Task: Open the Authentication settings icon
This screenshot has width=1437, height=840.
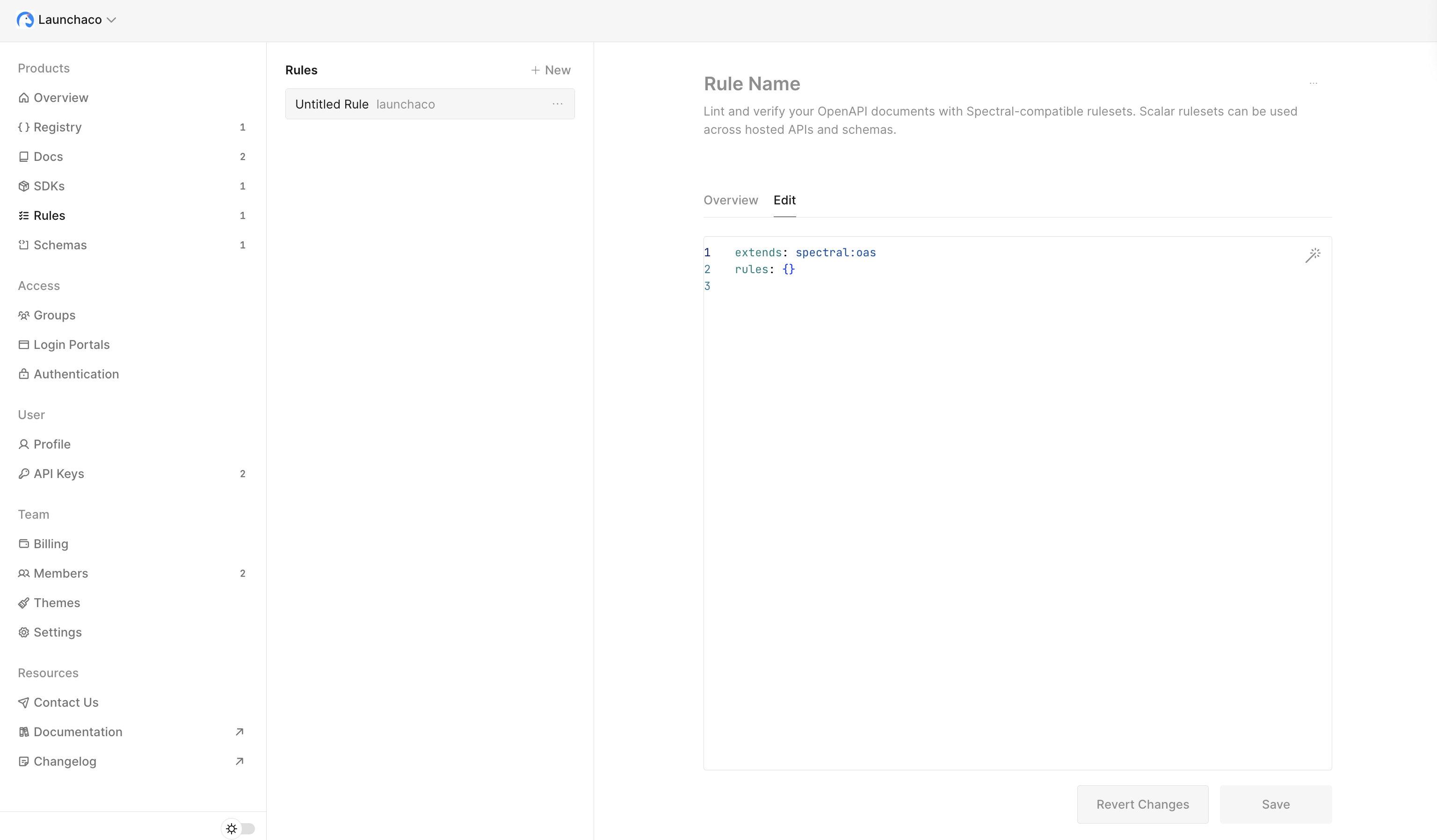Action: tap(24, 374)
